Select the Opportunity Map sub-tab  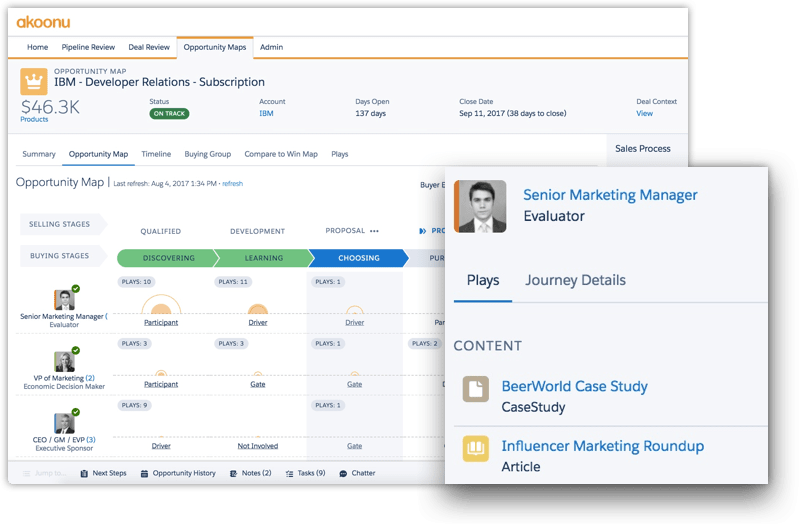98,154
